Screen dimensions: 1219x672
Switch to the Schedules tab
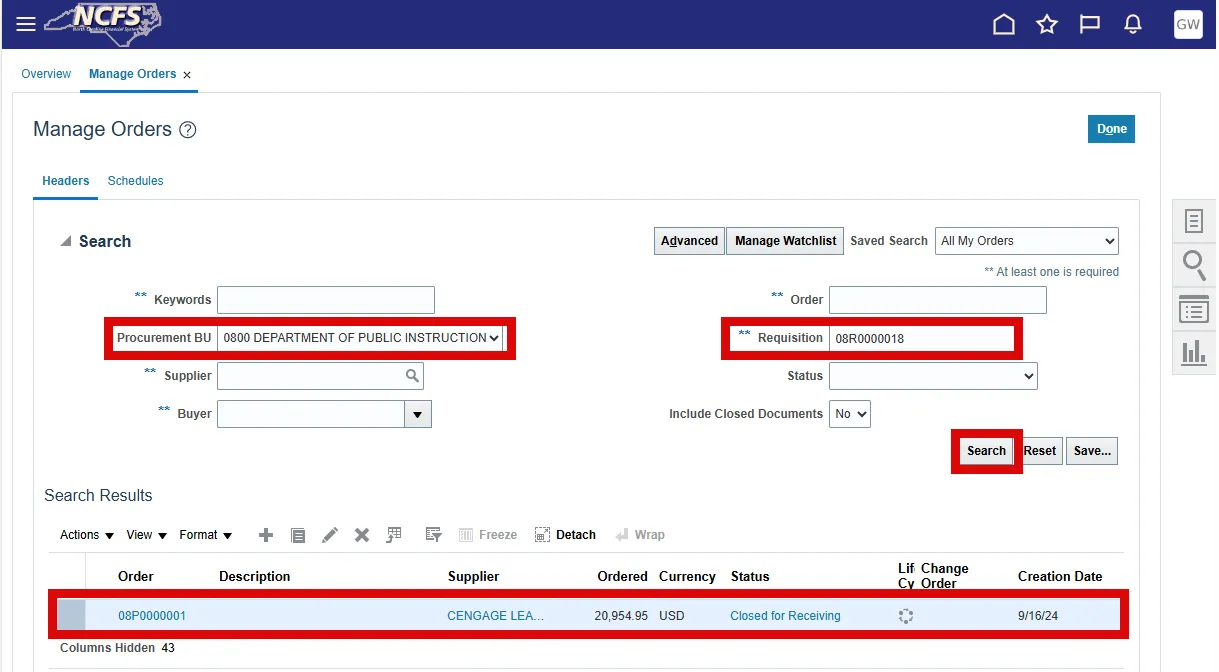(x=135, y=181)
